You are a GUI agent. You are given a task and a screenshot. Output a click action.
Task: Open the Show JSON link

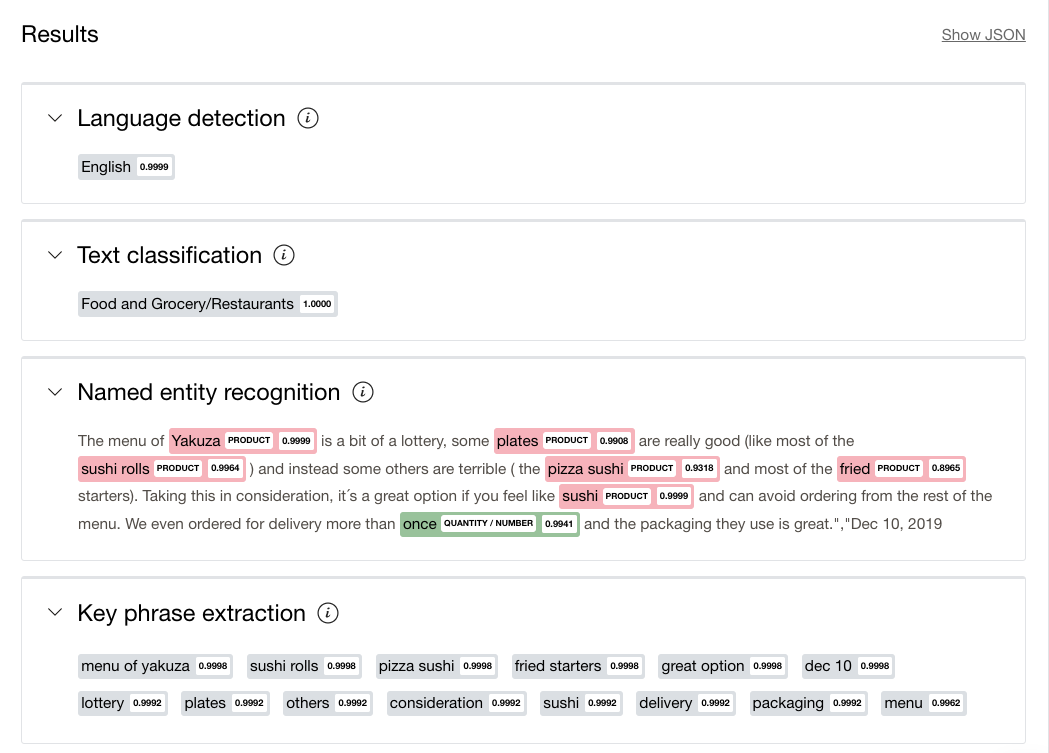983,35
